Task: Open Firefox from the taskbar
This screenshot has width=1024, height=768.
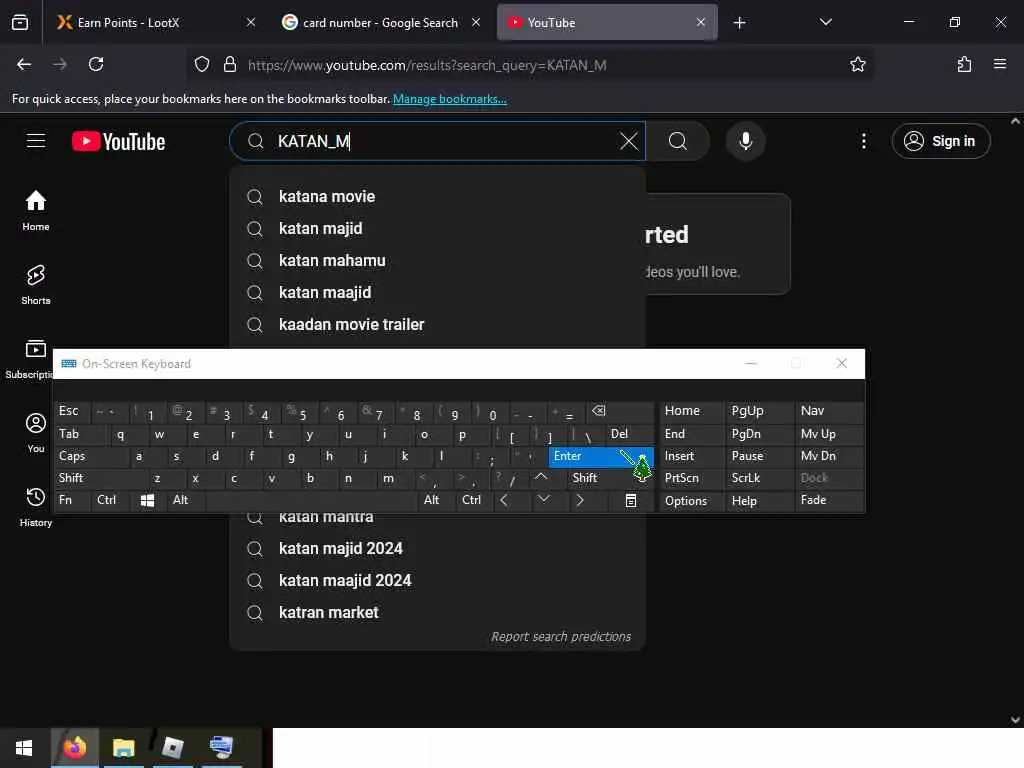Action: pos(74,747)
